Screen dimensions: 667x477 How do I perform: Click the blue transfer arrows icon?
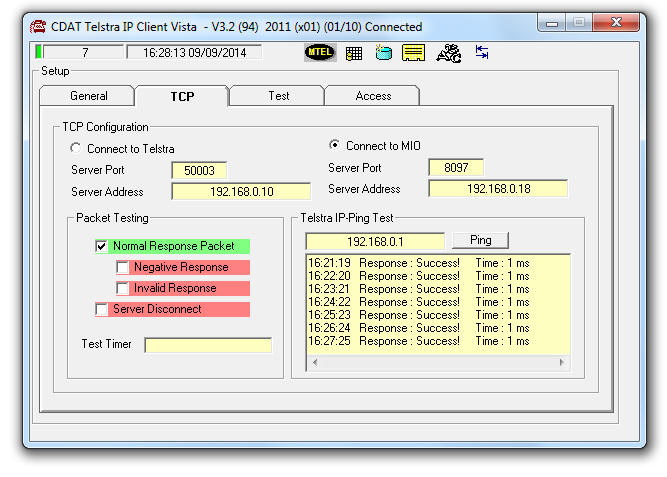point(482,53)
